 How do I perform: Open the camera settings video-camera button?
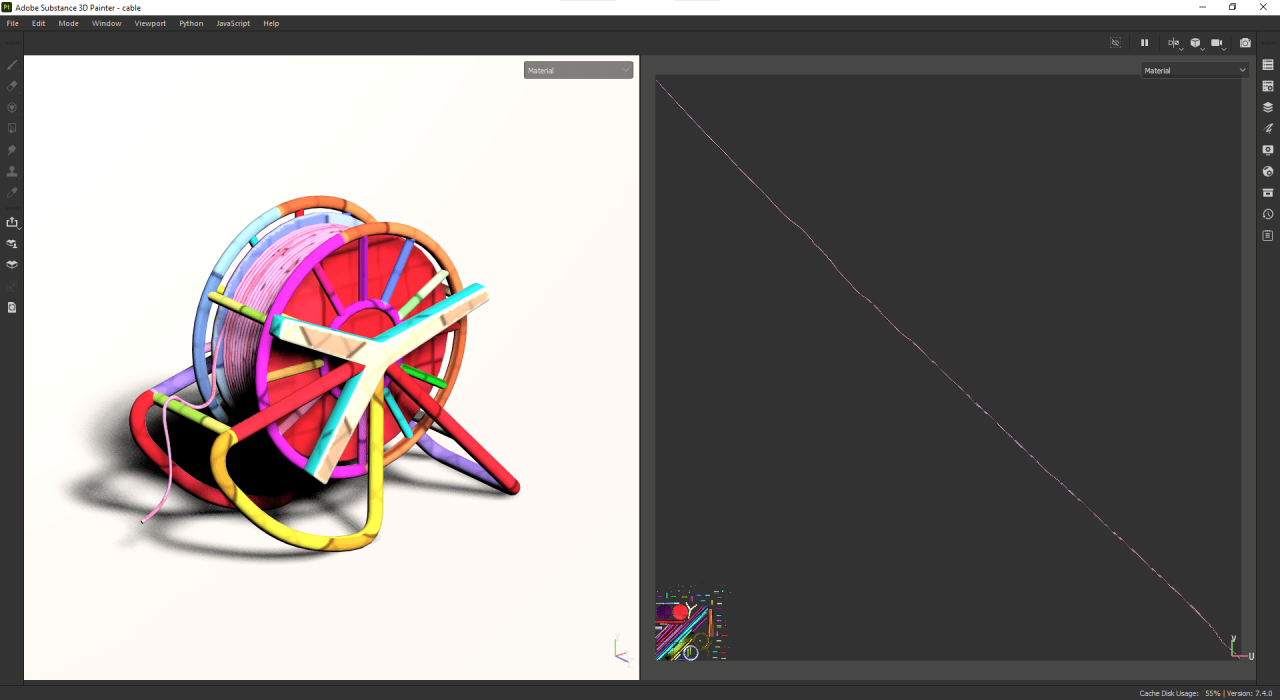click(x=1218, y=43)
